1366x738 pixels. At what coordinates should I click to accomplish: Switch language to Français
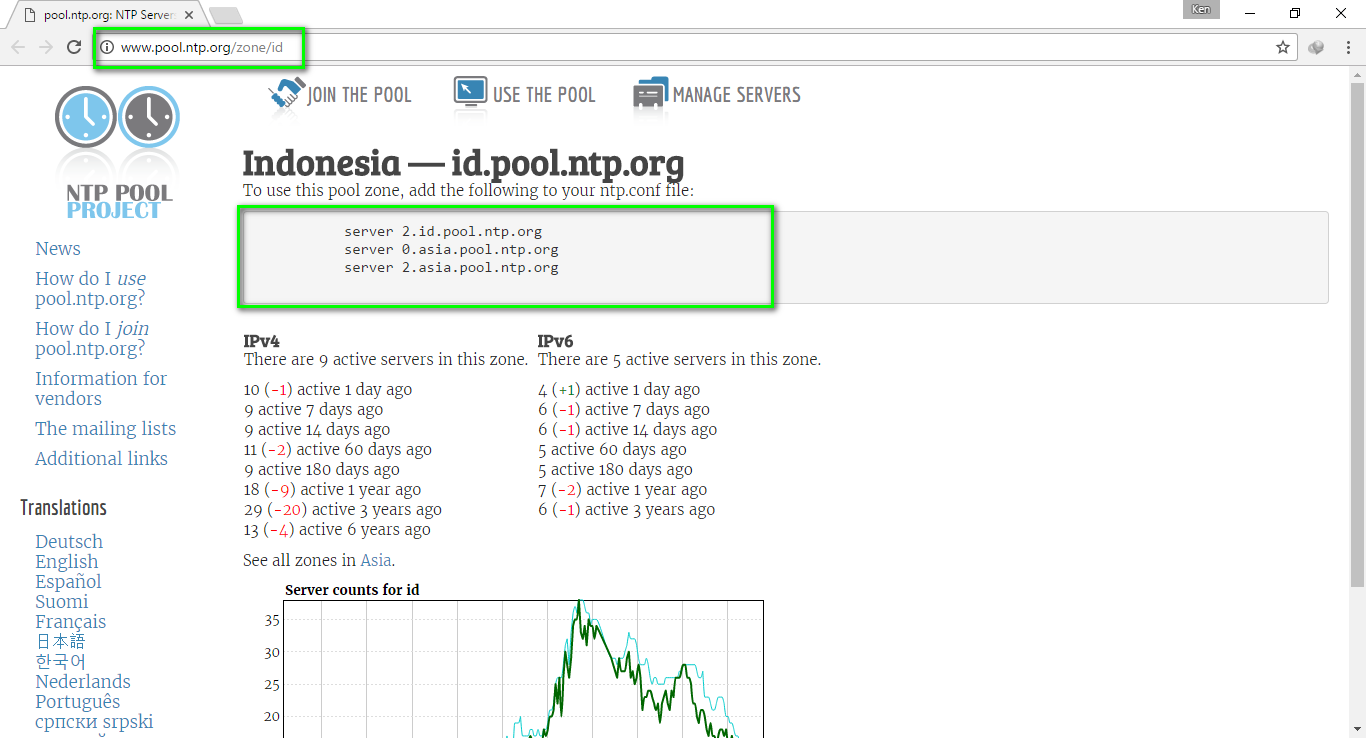coord(70,622)
